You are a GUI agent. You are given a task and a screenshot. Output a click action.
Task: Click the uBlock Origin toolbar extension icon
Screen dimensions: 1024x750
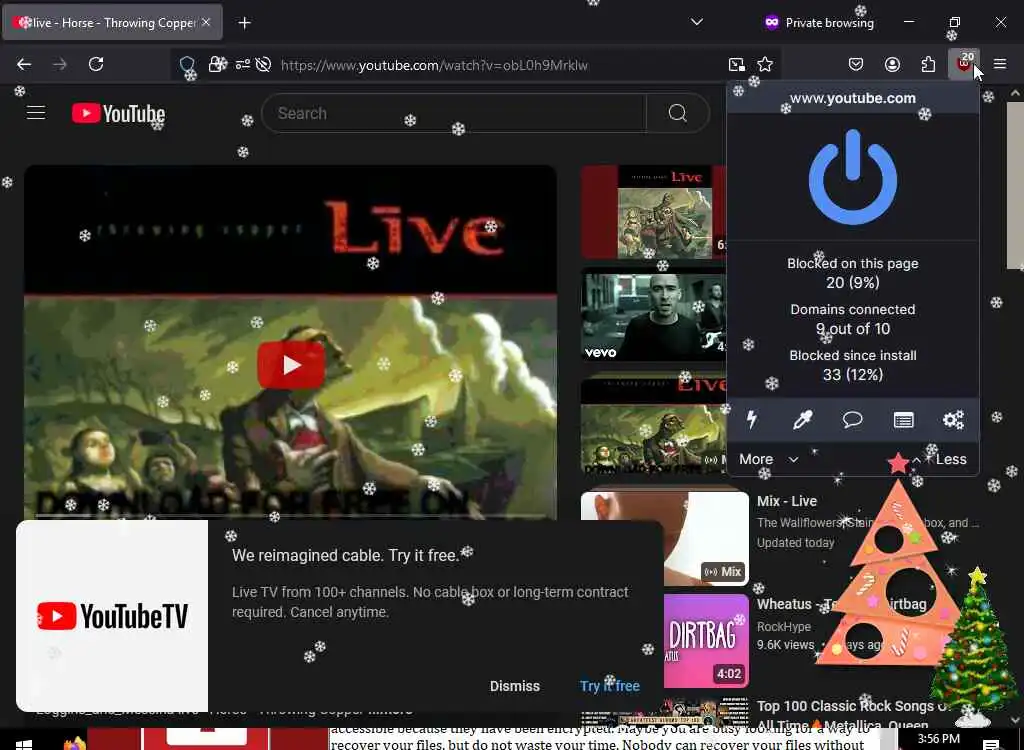pyautogui.click(x=964, y=64)
